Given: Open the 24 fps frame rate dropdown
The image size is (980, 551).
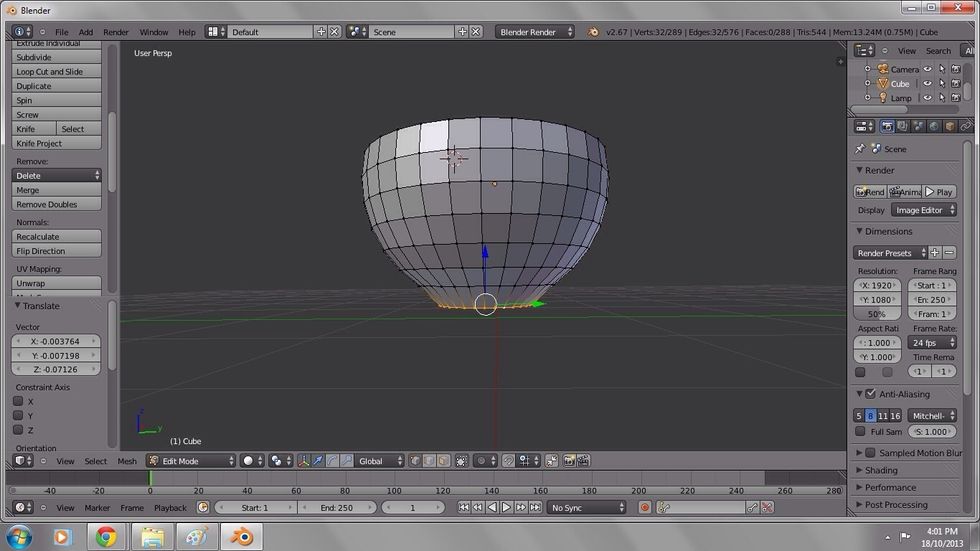Looking at the screenshot, I should (x=932, y=342).
